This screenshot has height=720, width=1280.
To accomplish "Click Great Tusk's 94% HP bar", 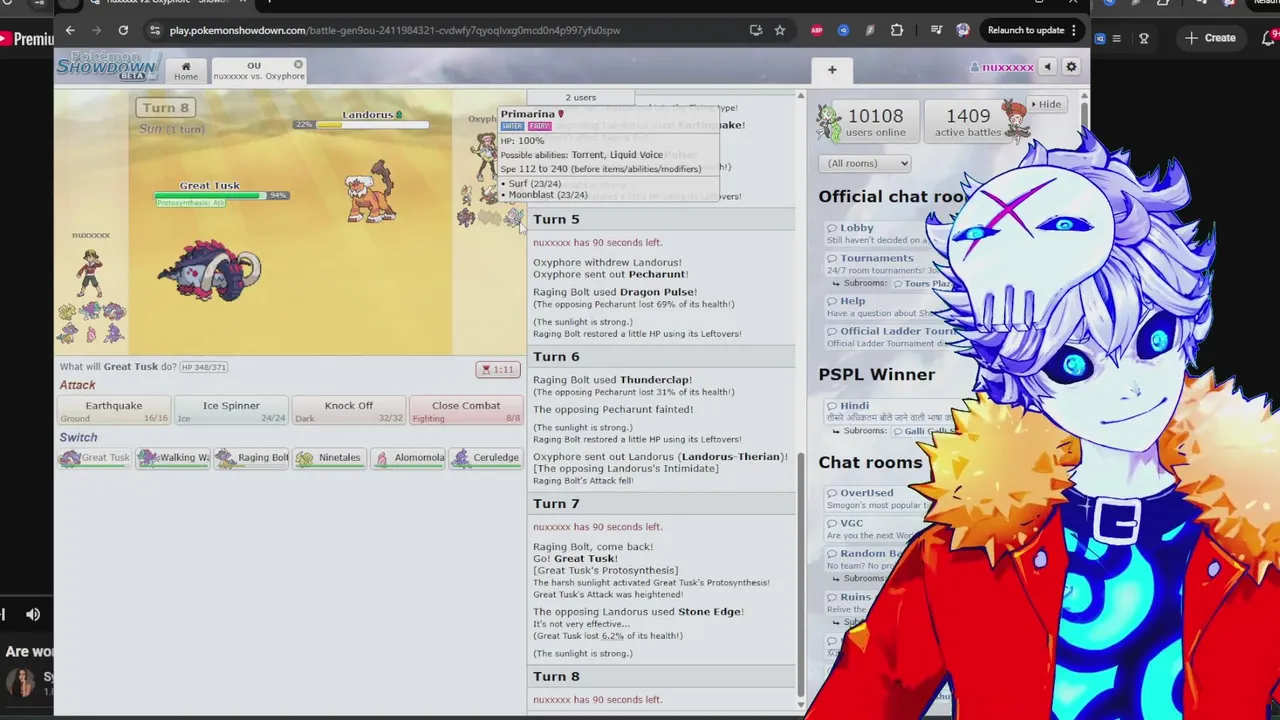I will point(222,195).
